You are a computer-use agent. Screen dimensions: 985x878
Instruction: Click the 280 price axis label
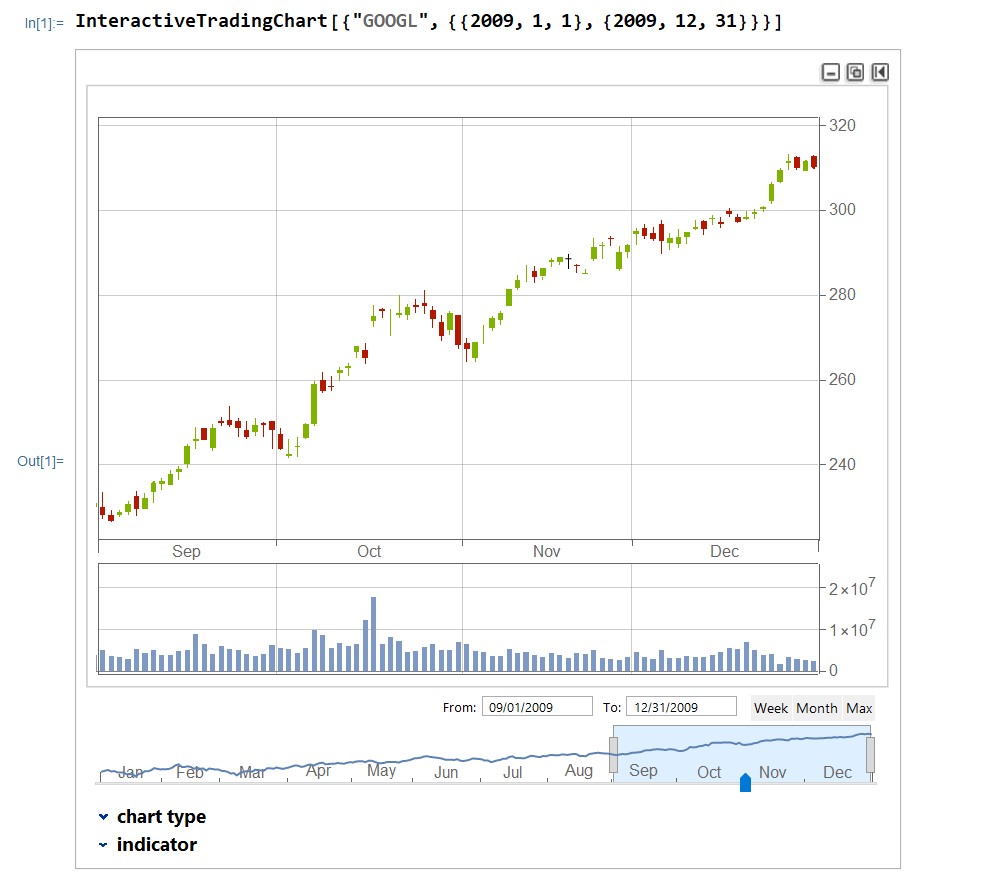coord(842,295)
